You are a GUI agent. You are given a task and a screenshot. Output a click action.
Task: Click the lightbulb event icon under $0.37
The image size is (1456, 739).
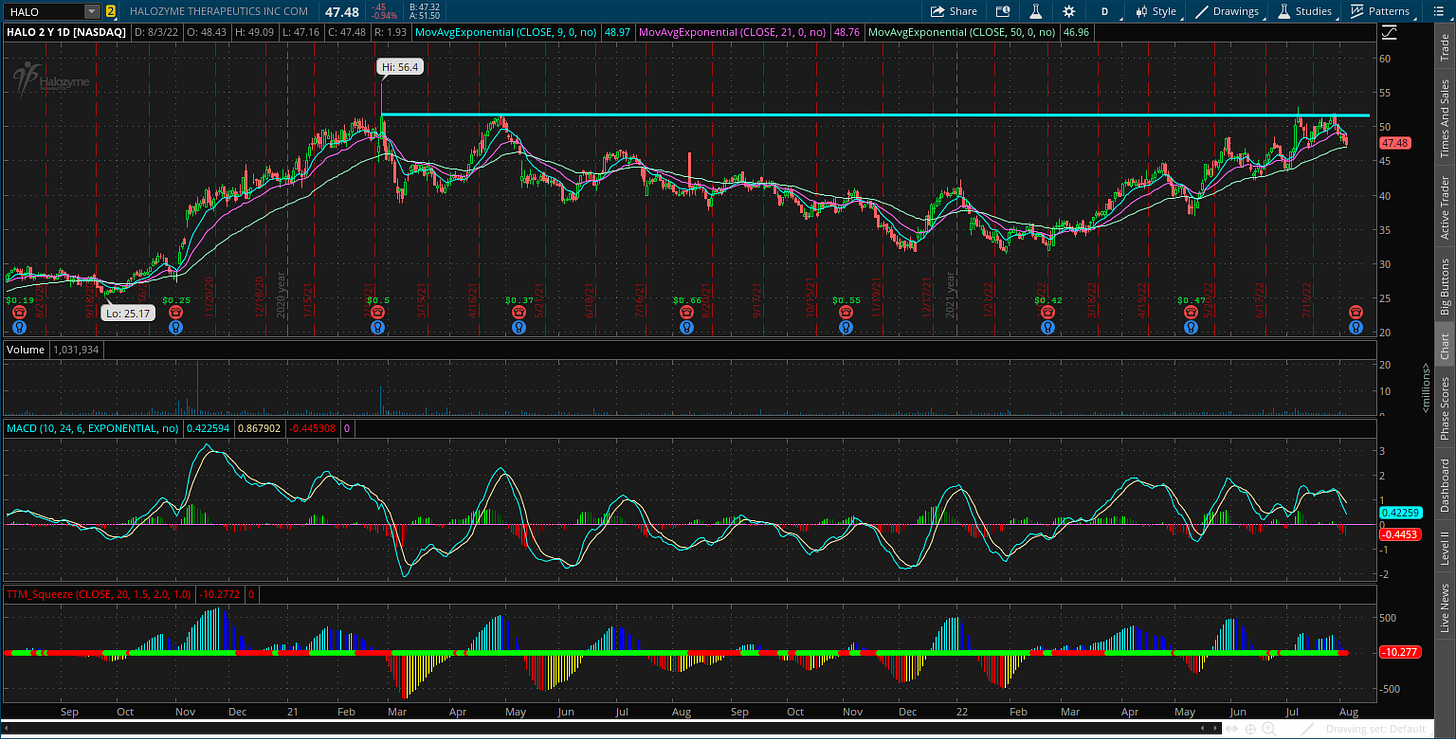(519, 326)
